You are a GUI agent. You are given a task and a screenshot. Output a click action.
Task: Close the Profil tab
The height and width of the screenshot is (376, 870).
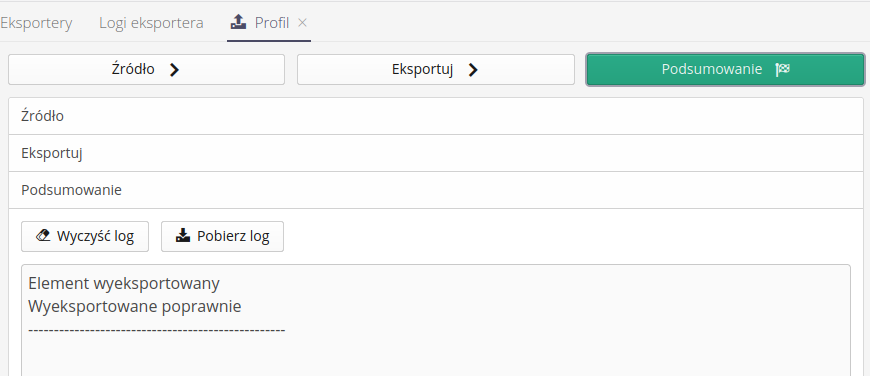point(302,23)
